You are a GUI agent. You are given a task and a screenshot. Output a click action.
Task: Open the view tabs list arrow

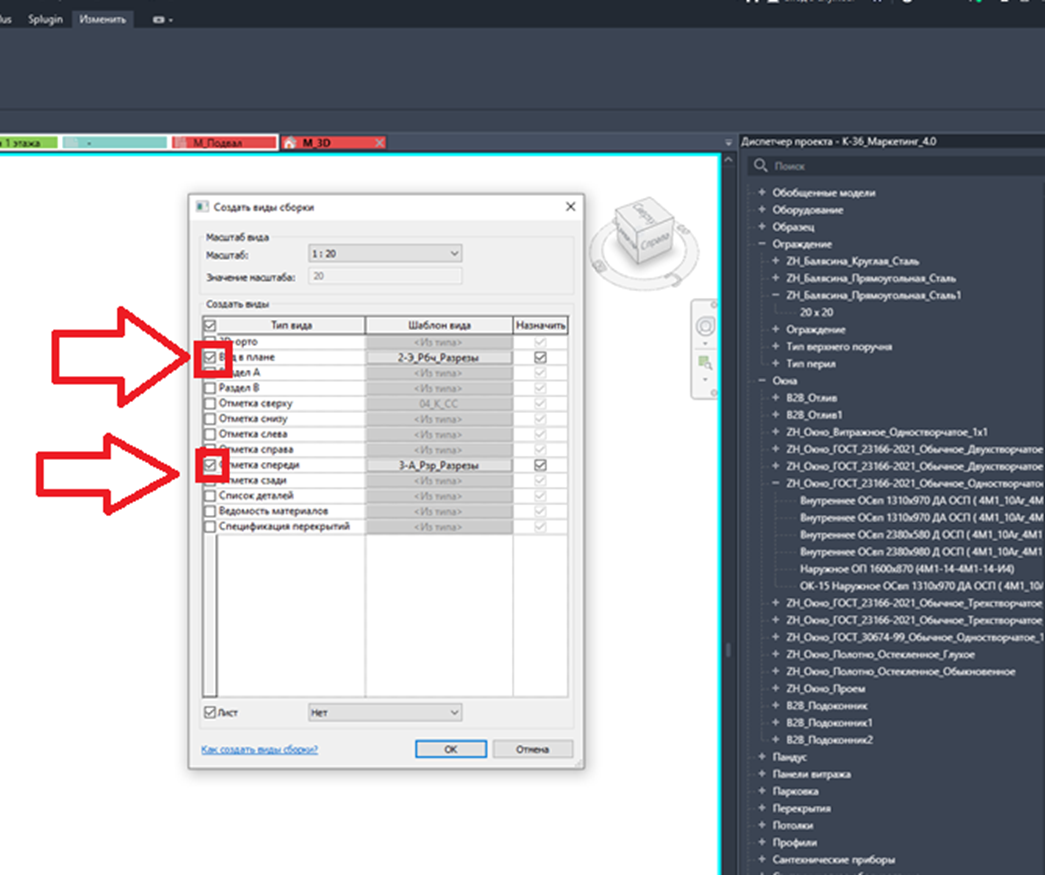(x=728, y=143)
